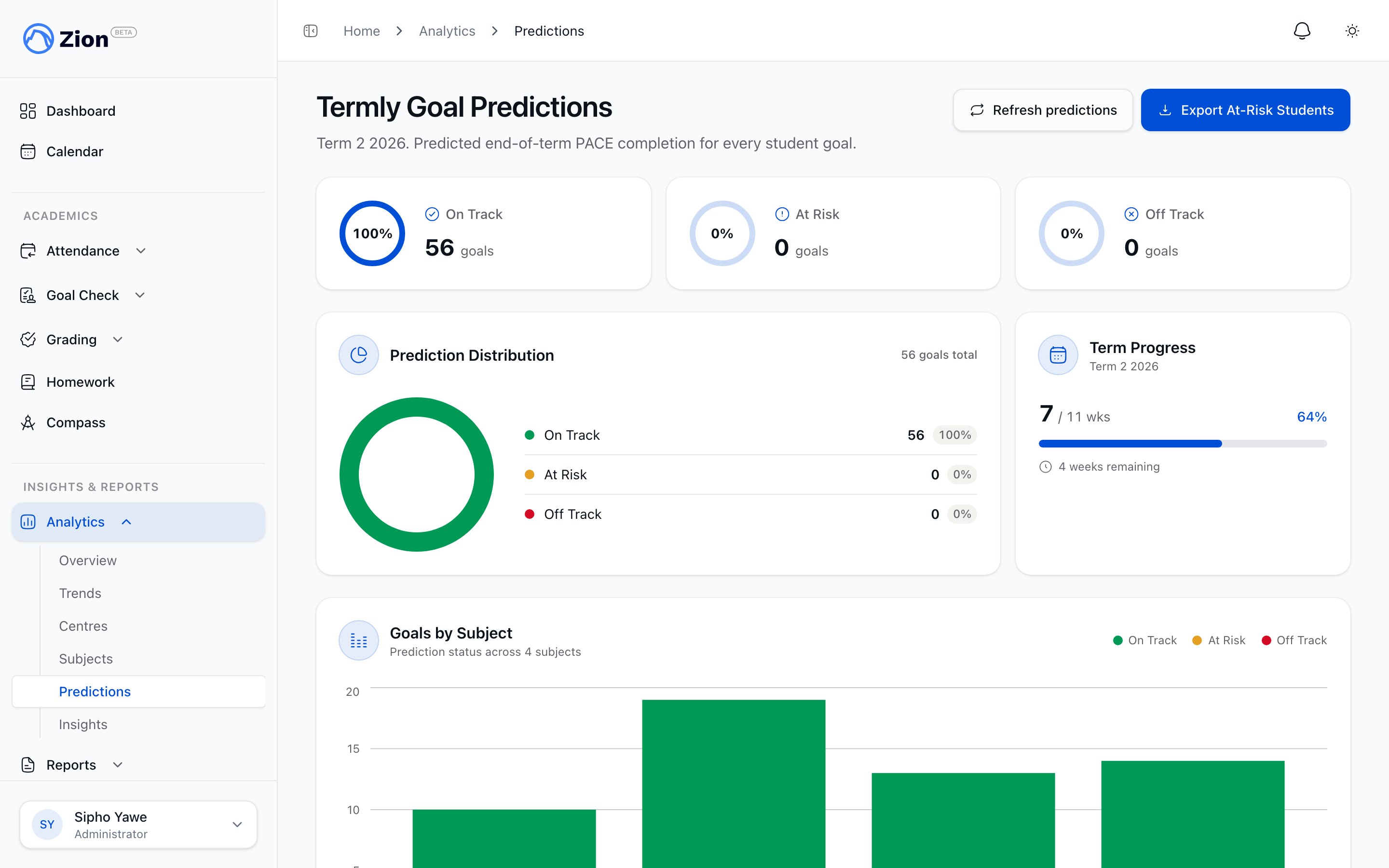
Task: Collapse the Analytics submenu chevron
Action: (126, 522)
